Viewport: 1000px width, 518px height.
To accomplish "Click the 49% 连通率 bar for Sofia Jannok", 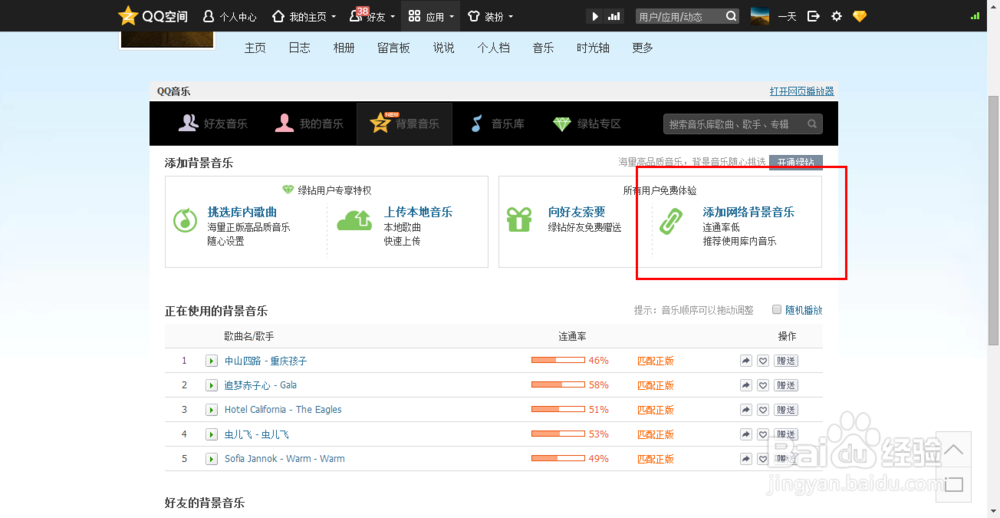I will (x=558, y=459).
